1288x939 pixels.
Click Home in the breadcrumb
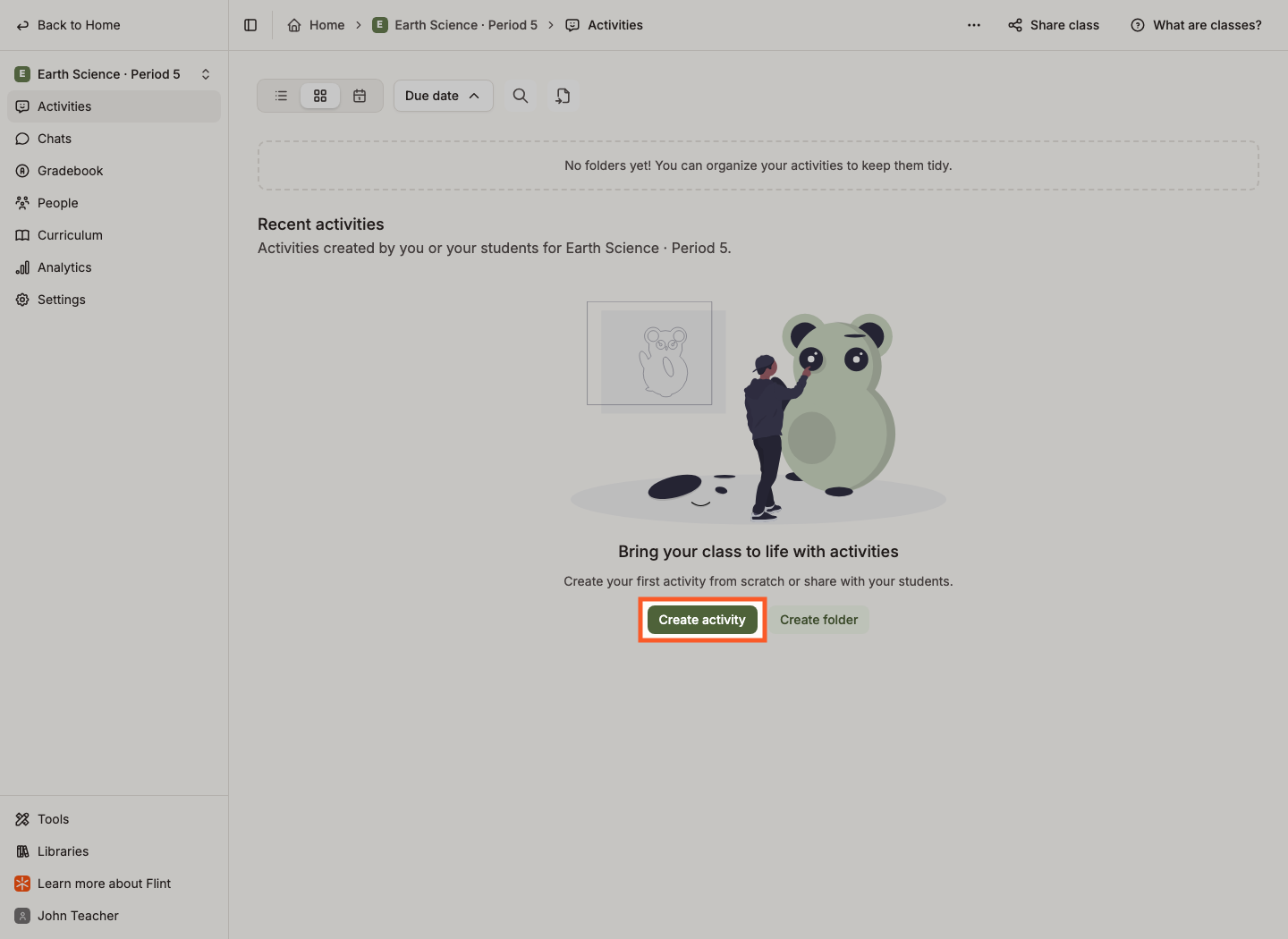(x=316, y=25)
